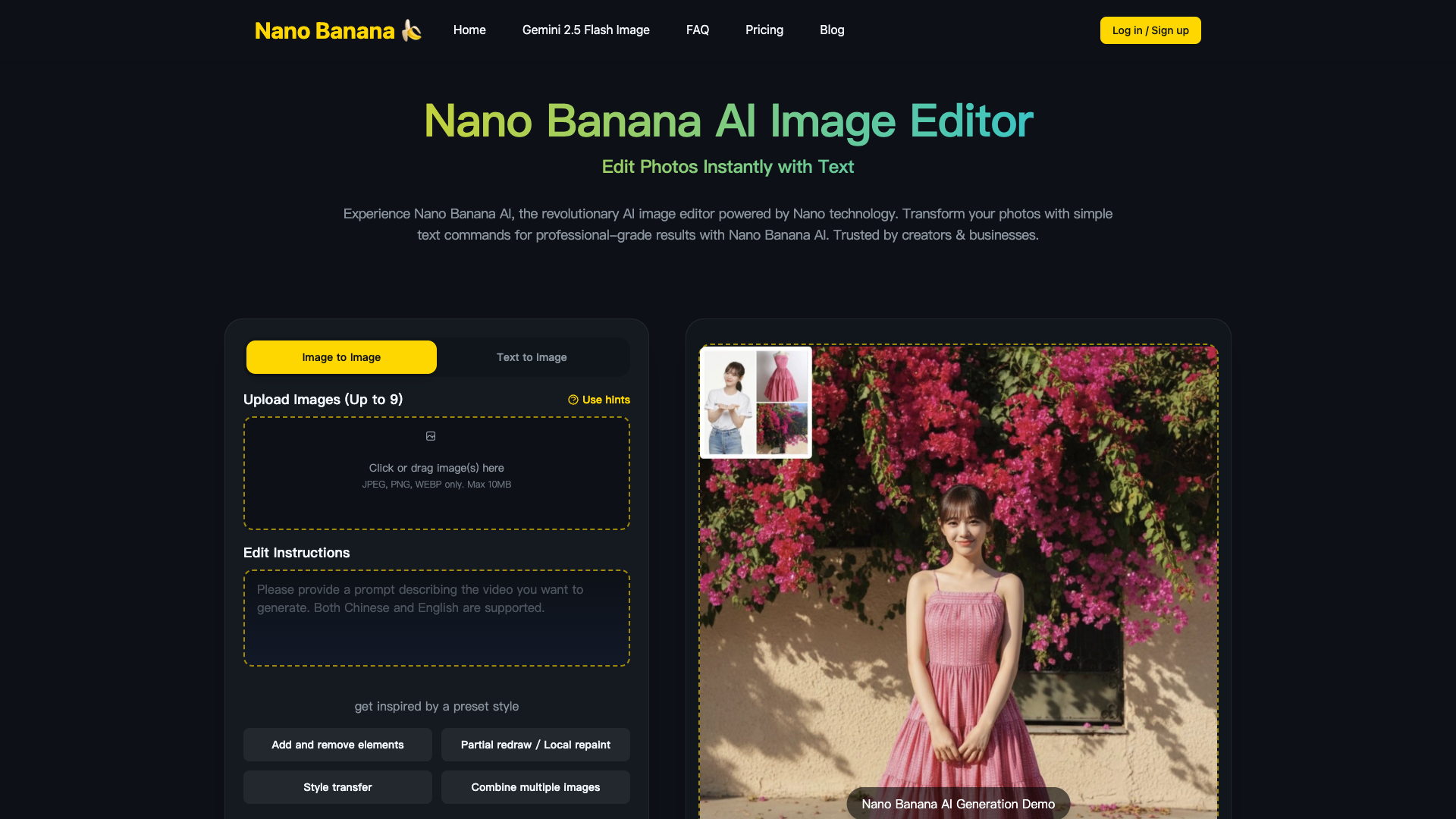
Task: Click the Use hints link
Action: tap(606, 400)
